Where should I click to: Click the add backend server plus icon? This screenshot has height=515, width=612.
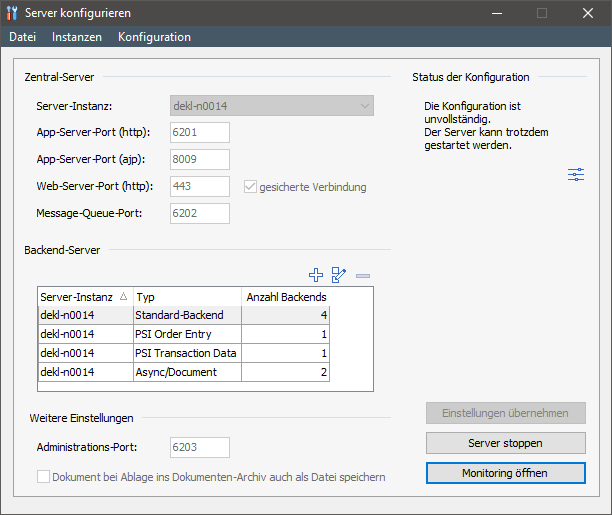point(316,275)
